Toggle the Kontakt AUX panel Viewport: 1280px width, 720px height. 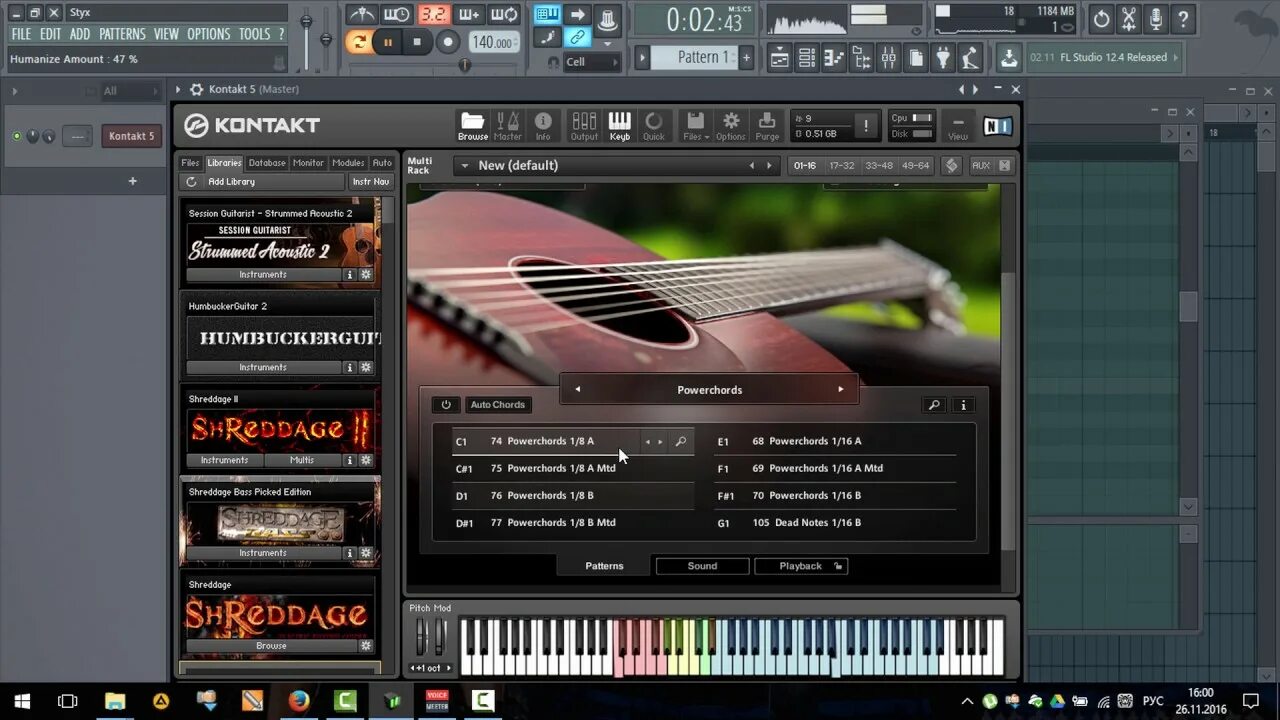(981, 165)
